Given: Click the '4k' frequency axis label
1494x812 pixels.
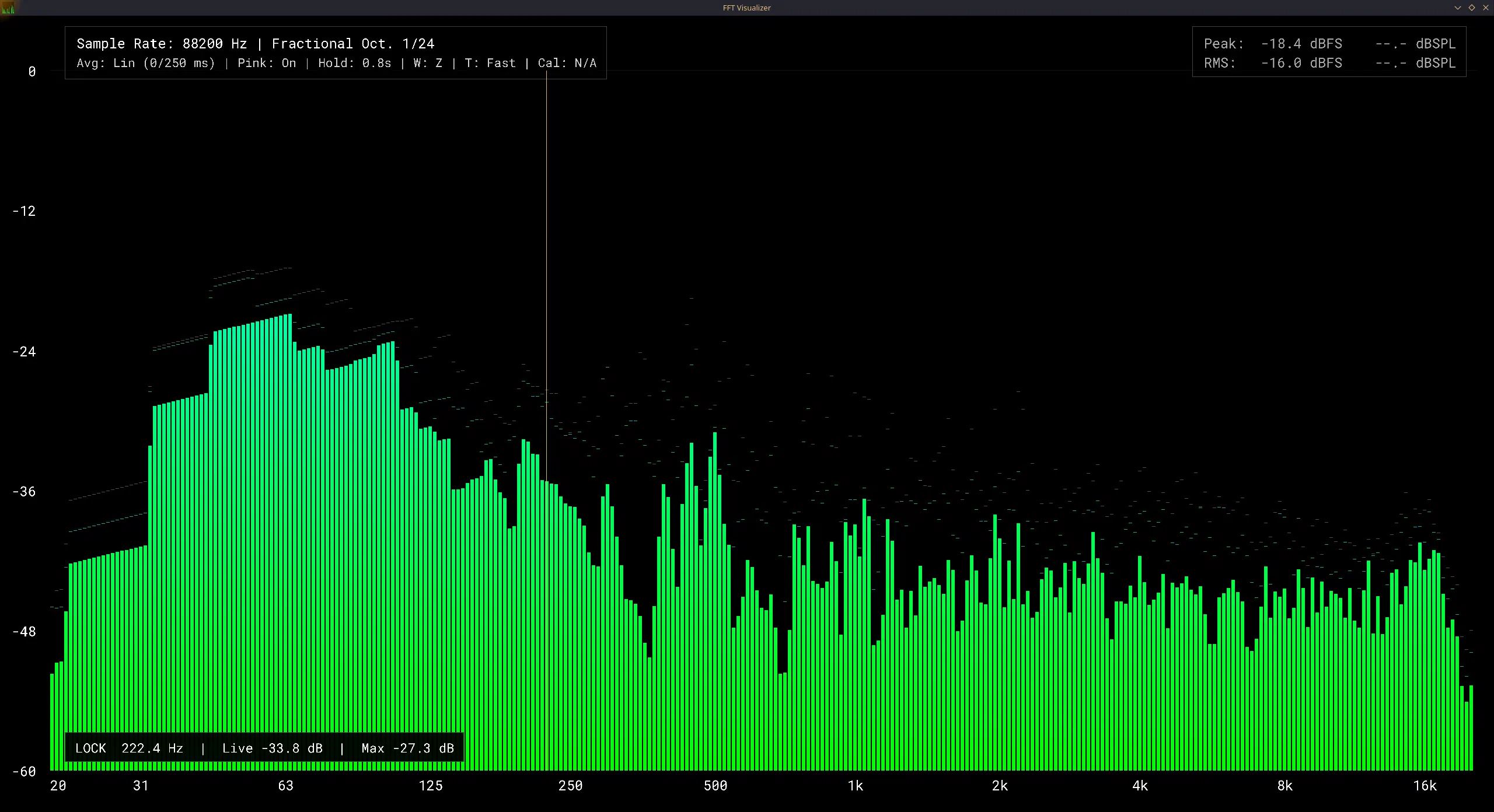Looking at the screenshot, I should click(1140, 786).
